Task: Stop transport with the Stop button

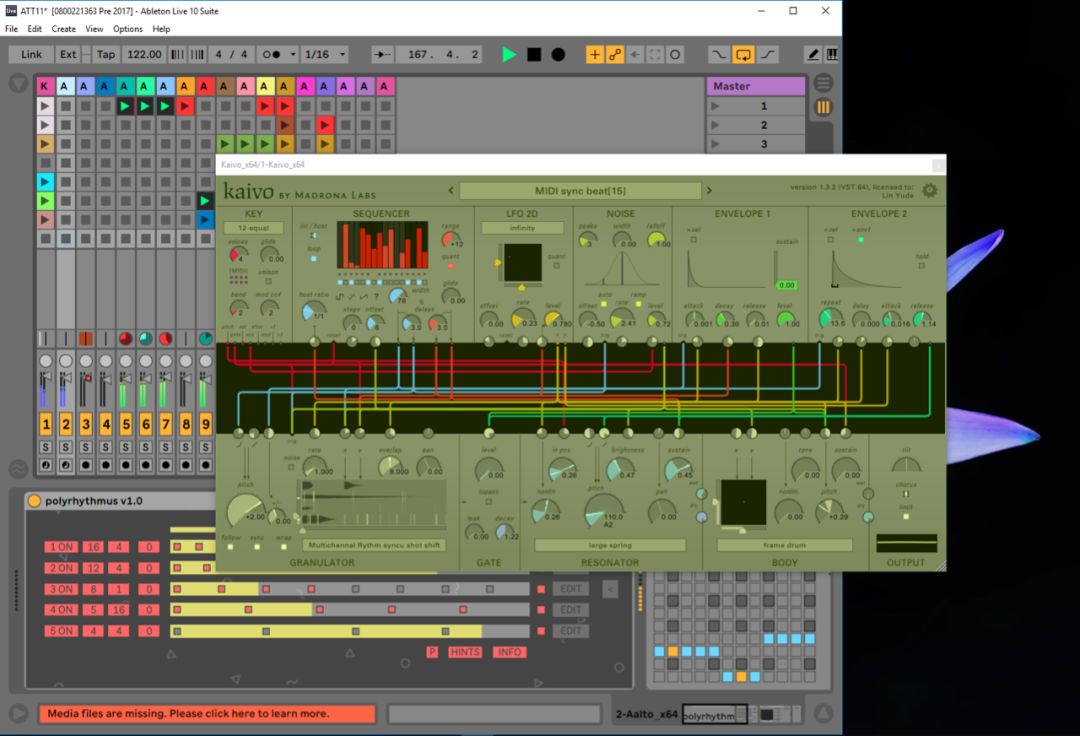Action: tap(534, 54)
